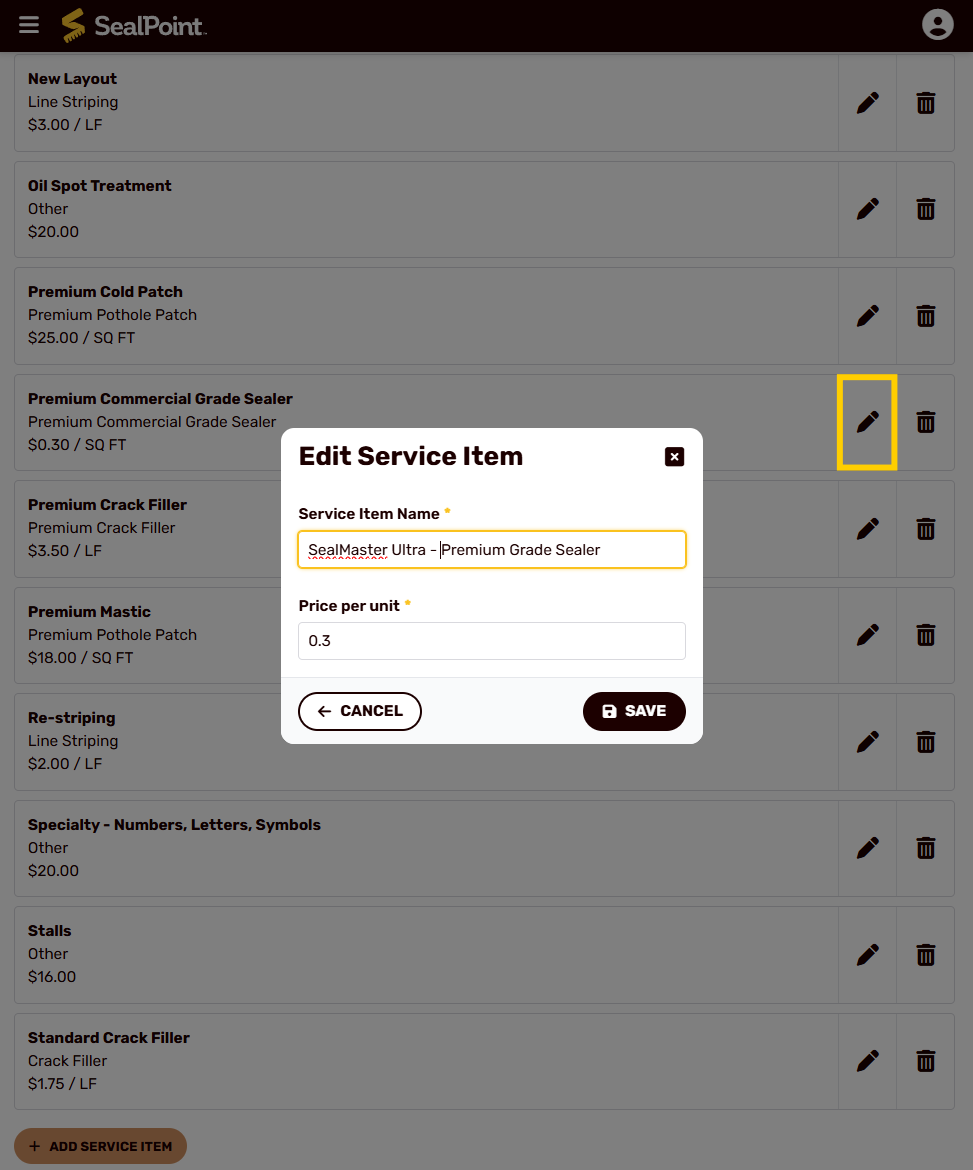Click the SealPoint logo
Image resolution: width=973 pixels, height=1170 pixels.
click(x=134, y=25)
